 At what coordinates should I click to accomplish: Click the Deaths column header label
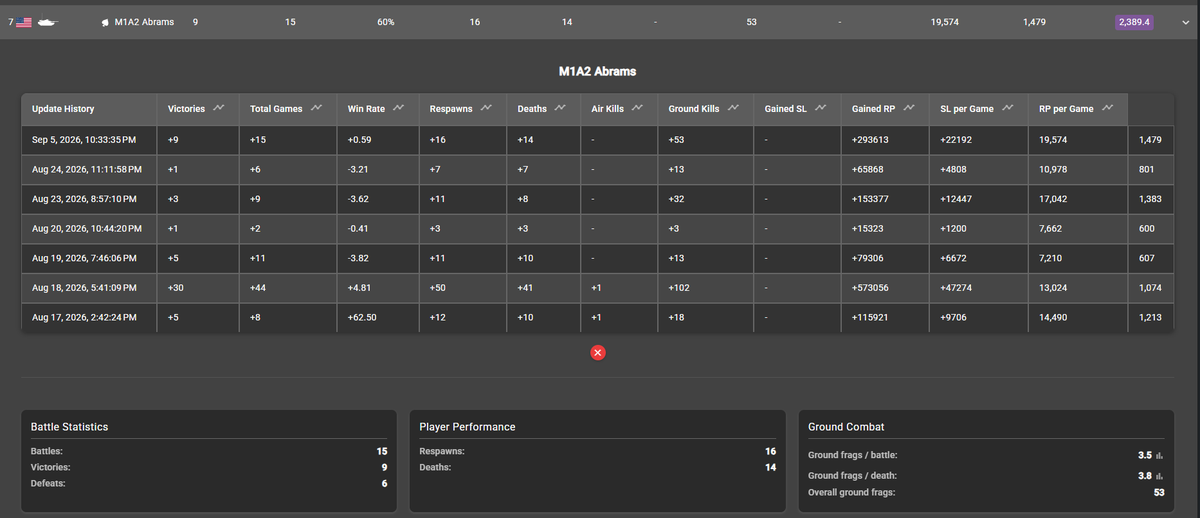click(532, 108)
